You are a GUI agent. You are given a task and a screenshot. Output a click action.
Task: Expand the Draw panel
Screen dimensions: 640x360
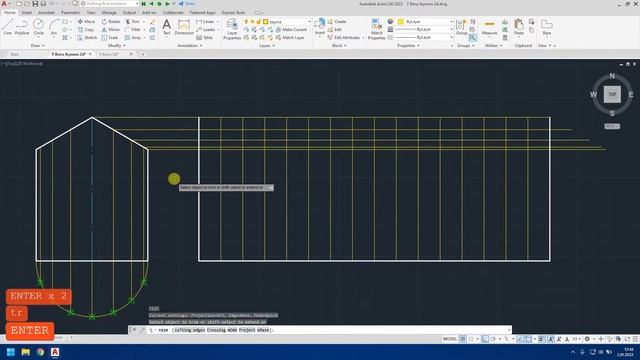point(38,46)
